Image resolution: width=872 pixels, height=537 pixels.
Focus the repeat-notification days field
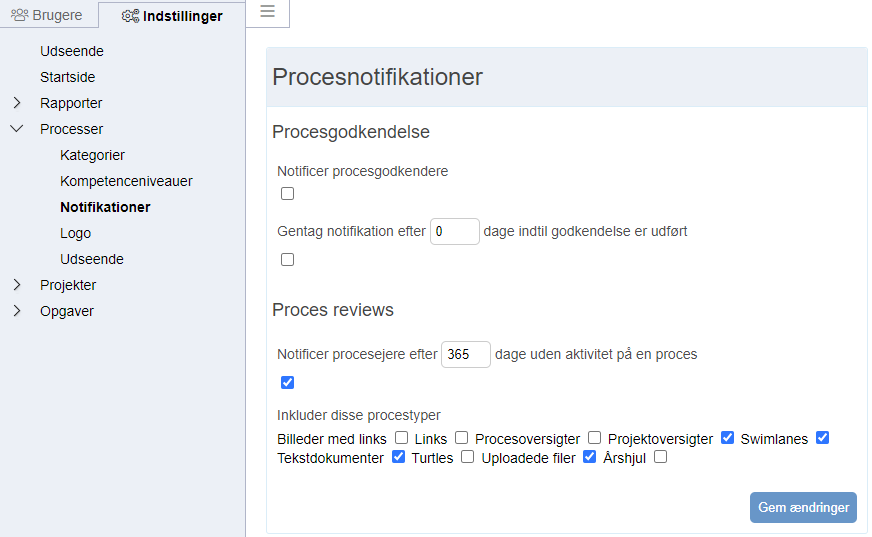click(454, 231)
